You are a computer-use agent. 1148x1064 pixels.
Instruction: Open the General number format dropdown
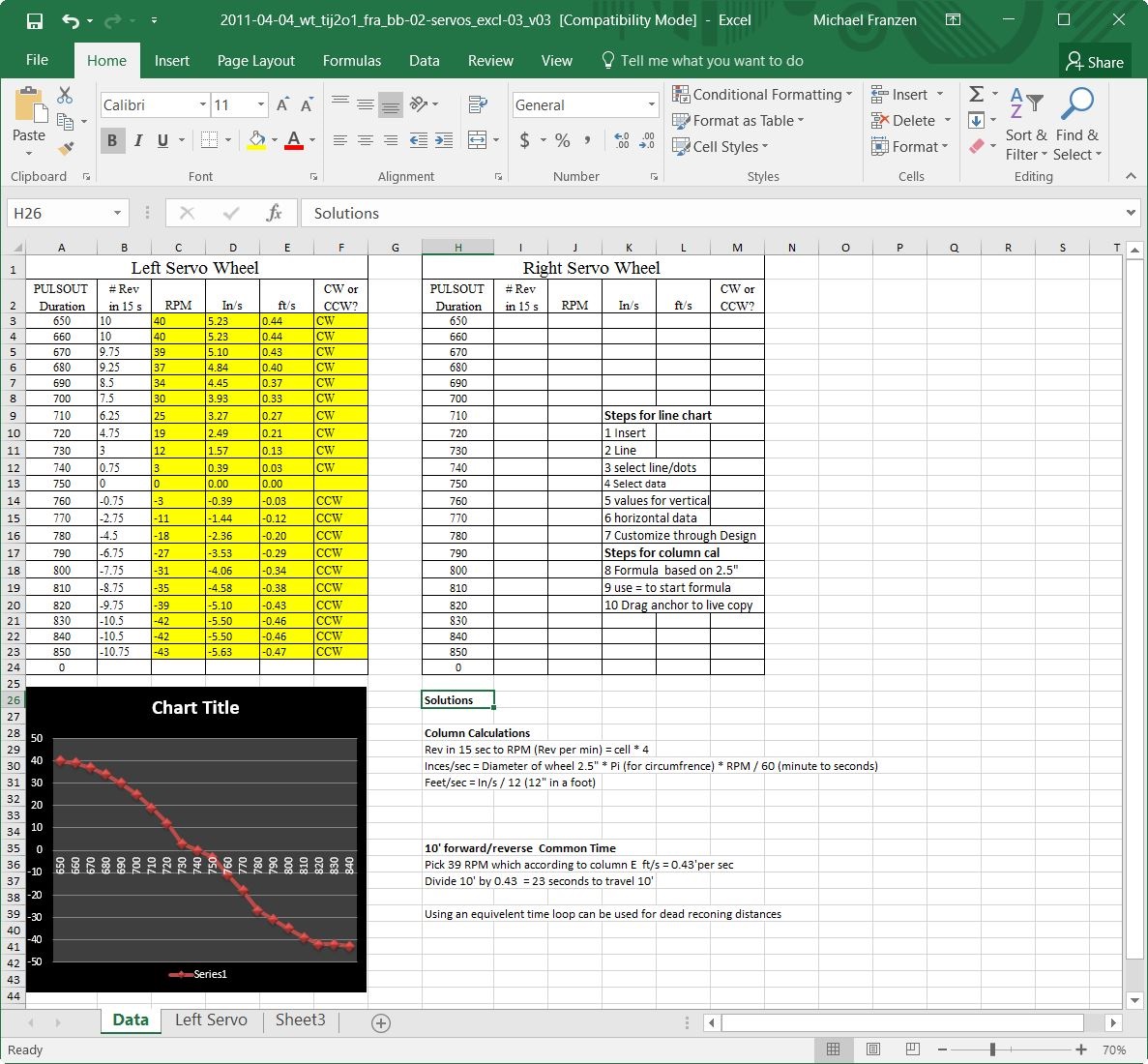[651, 104]
